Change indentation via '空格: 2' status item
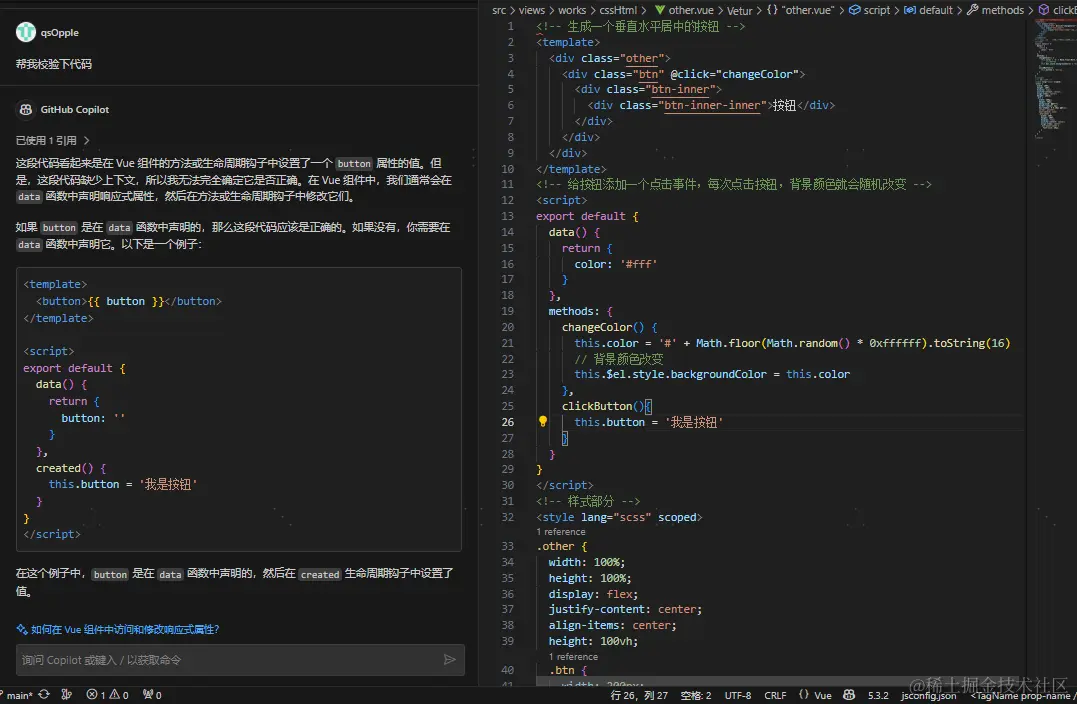The width and height of the screenshot is (1077, 704). 696,695
